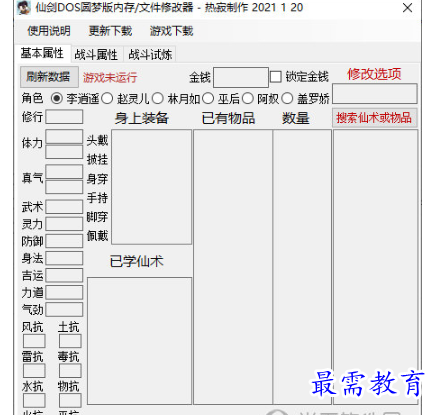Enable the 锁定金钱 checkbox
Screen dimensions: 433x415
[276, 77]
